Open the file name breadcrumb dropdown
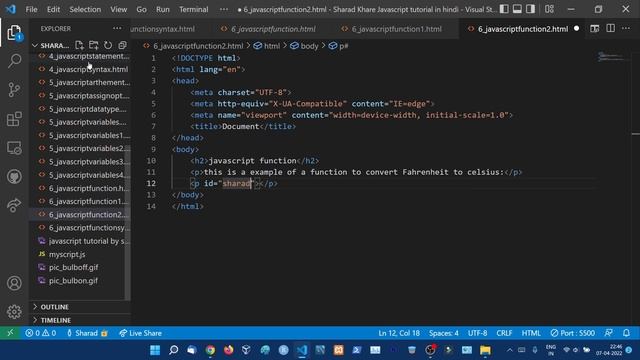The image size is (640, 360). 193,46
